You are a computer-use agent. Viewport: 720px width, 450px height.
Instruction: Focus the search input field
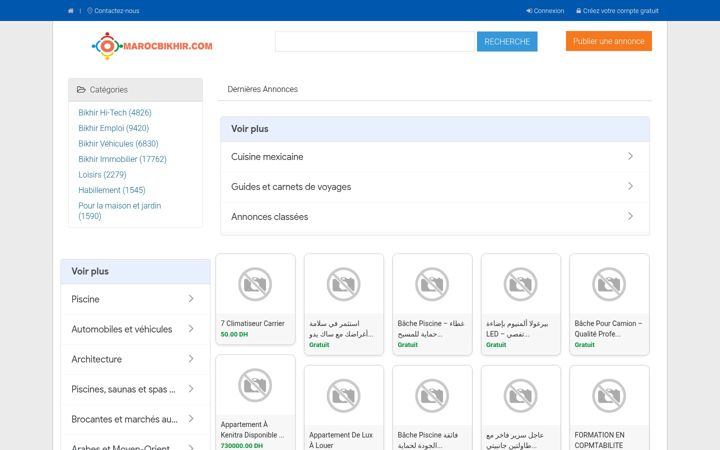coord(375,41)
